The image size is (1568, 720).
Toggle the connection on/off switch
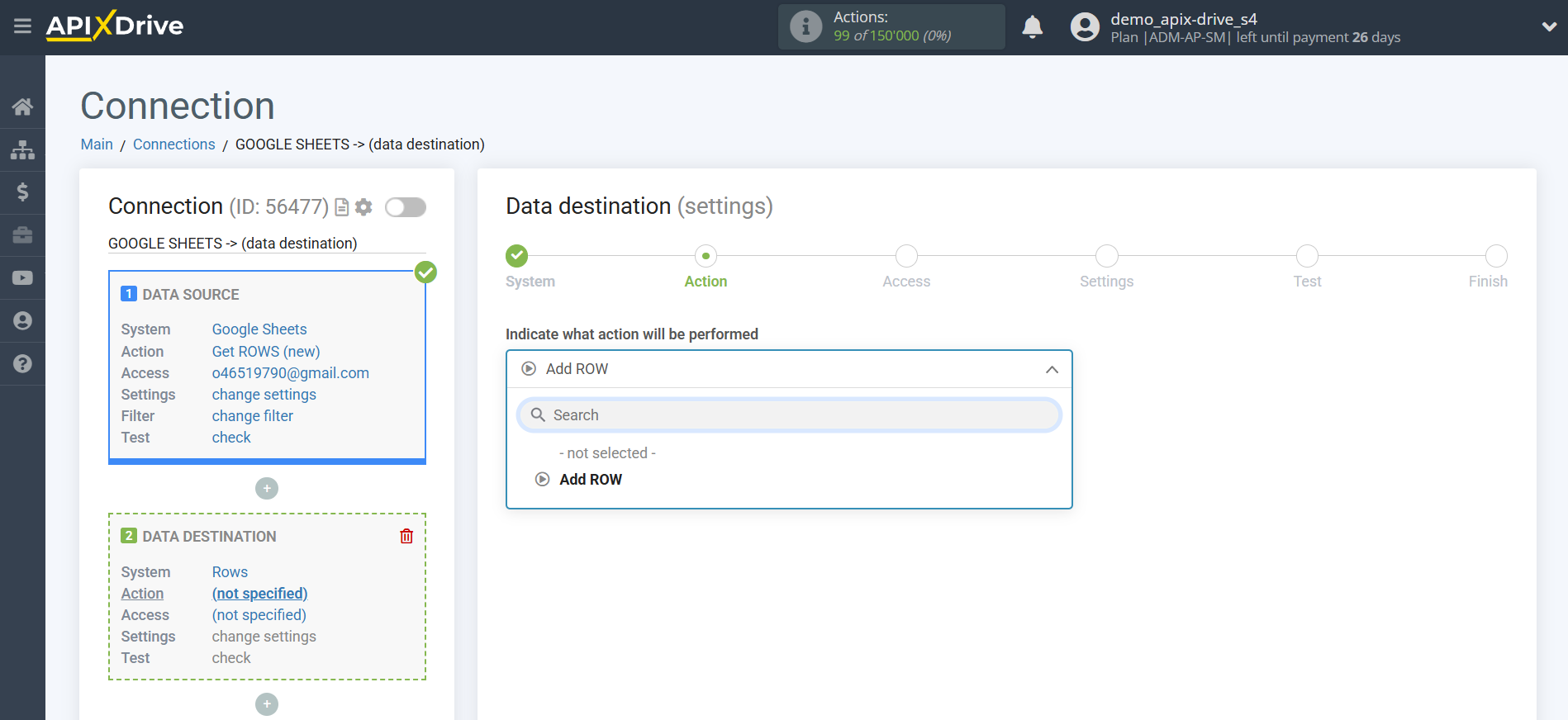coord(406,207)
